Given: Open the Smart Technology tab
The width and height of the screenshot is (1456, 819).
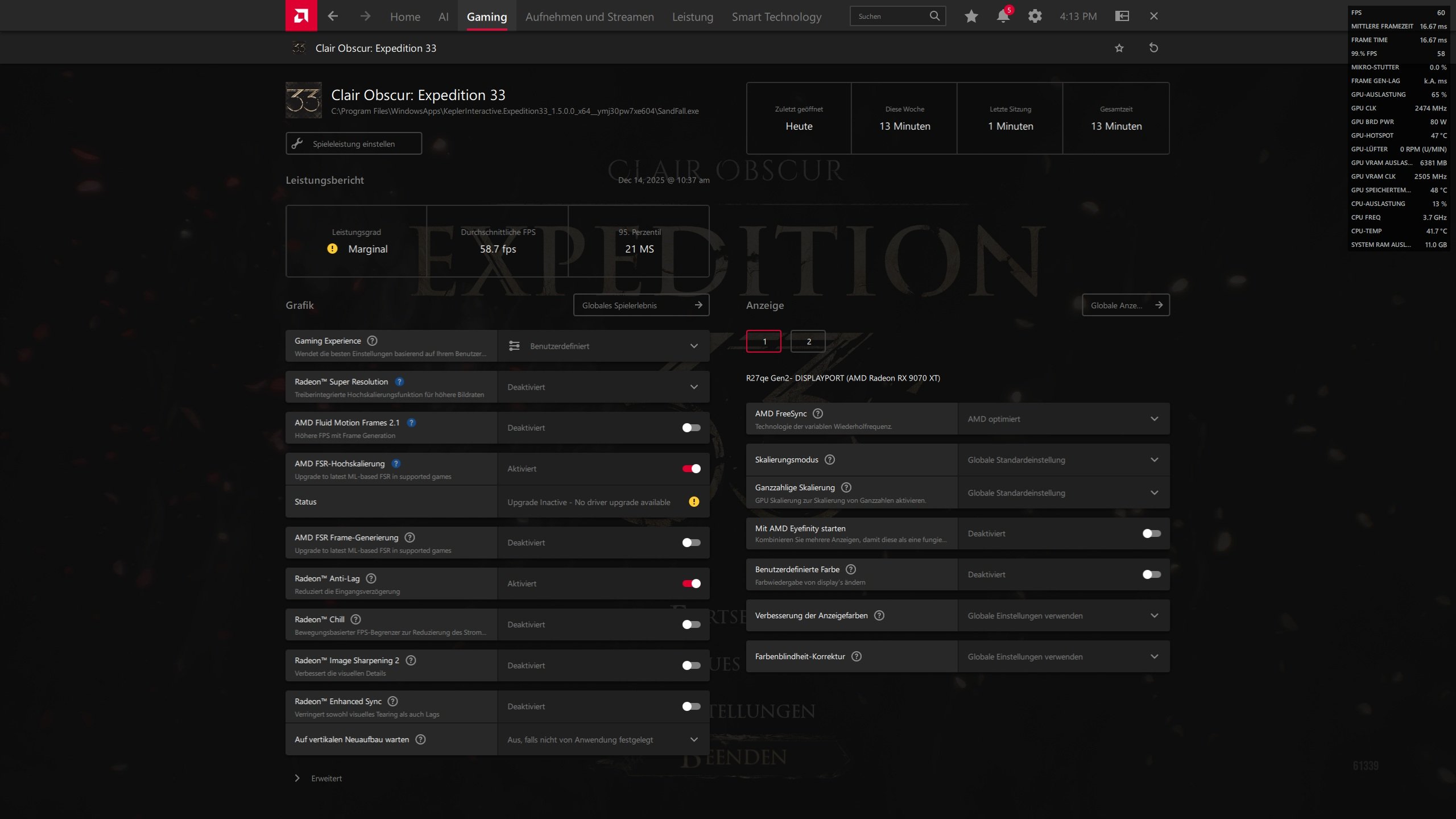Looking at the screenshot, I should tap(776, 16).
